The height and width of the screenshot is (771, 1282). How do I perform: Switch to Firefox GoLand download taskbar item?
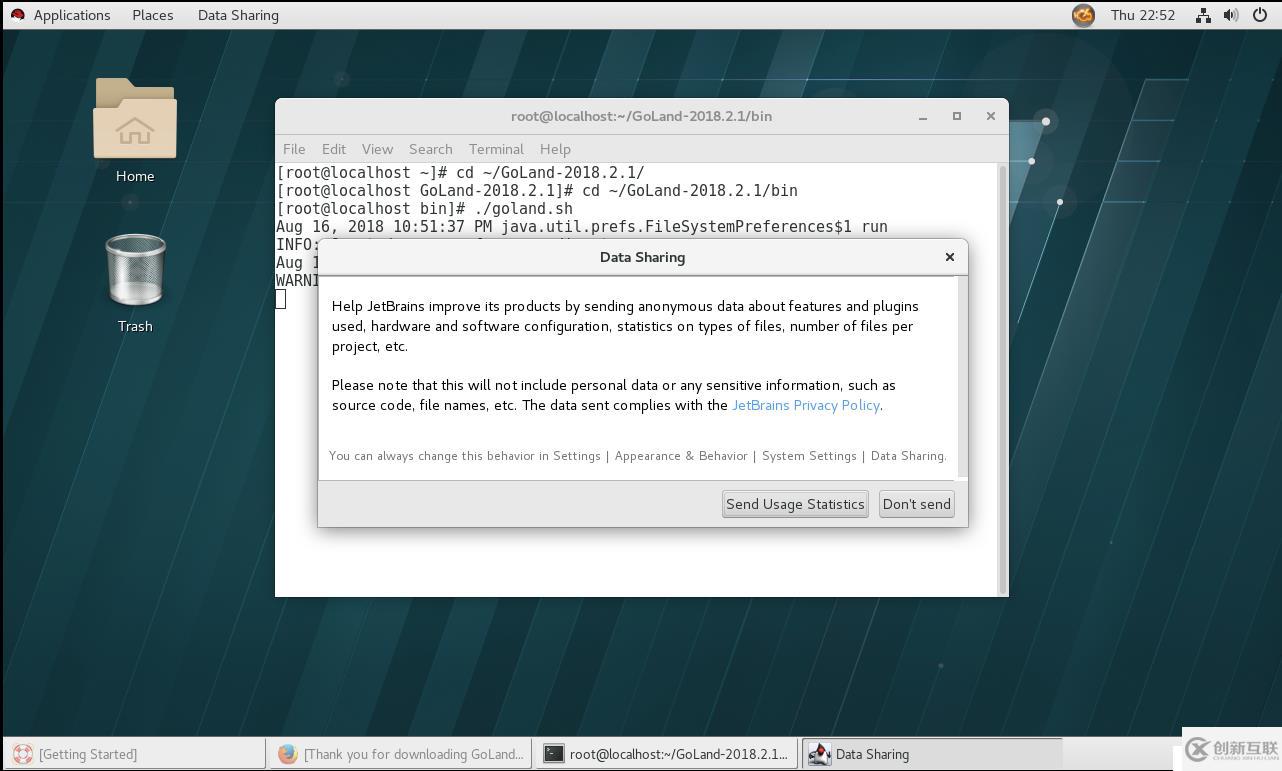pos(402,754)
